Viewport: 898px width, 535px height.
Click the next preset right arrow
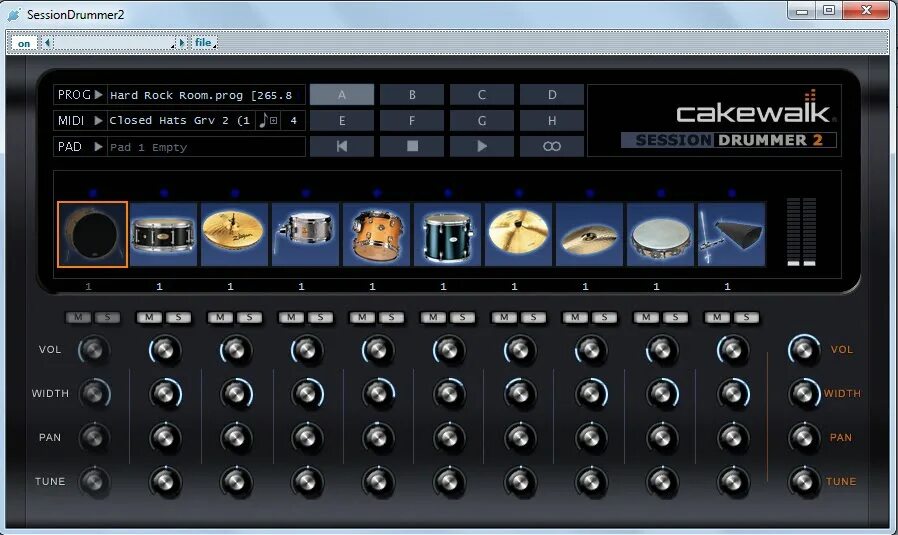182,43
